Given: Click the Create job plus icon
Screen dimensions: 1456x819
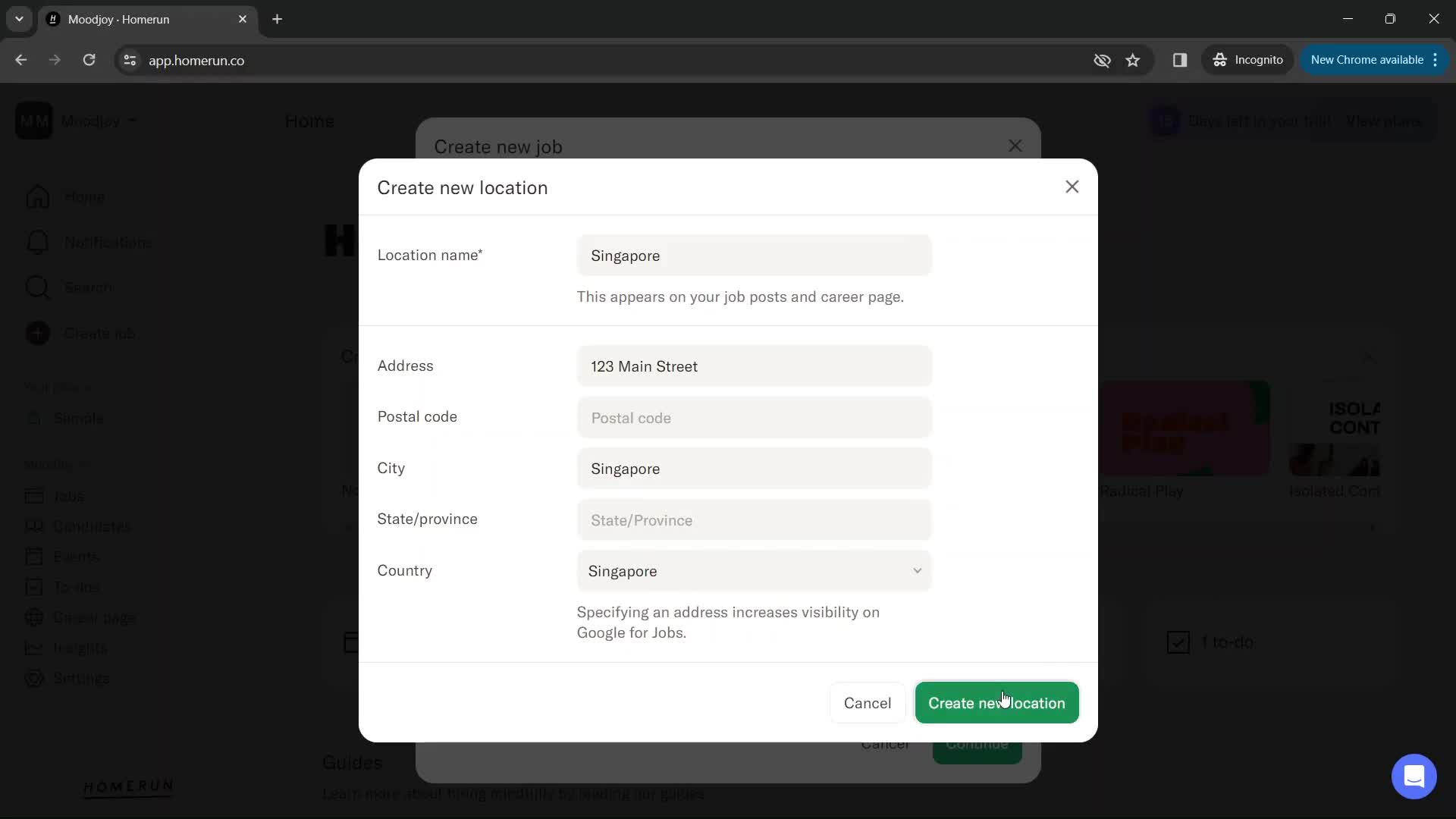Looking at the screenshot, I should point(37,334).
